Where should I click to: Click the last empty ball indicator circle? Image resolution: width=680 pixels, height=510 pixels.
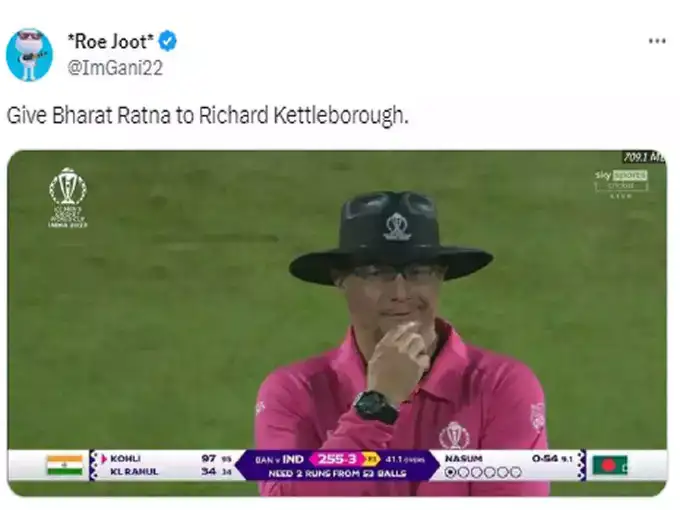pos(516,472)
